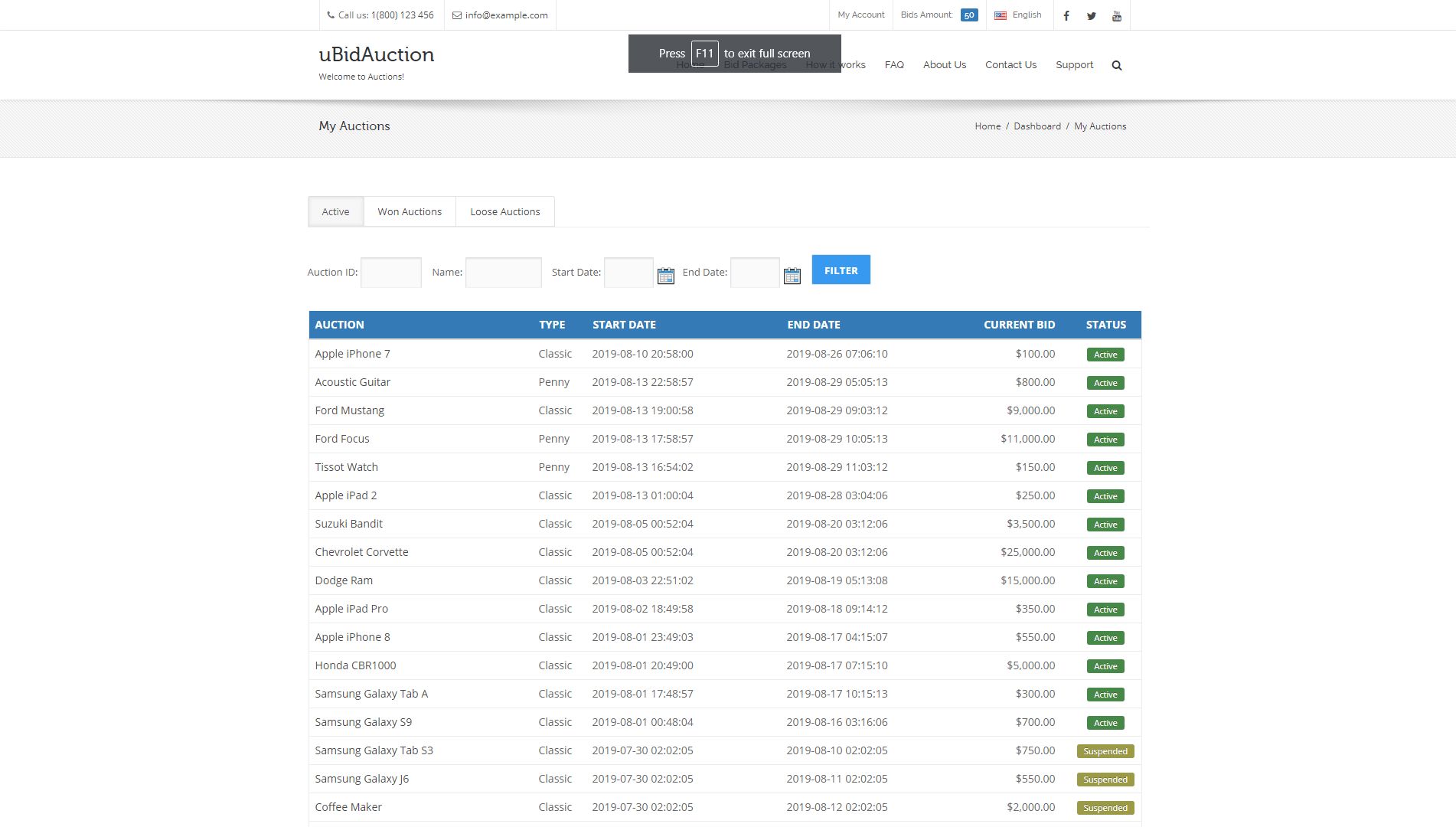1456x827 pixels.
Task: Open the English language selector
Action: (x=1027, y=15)
